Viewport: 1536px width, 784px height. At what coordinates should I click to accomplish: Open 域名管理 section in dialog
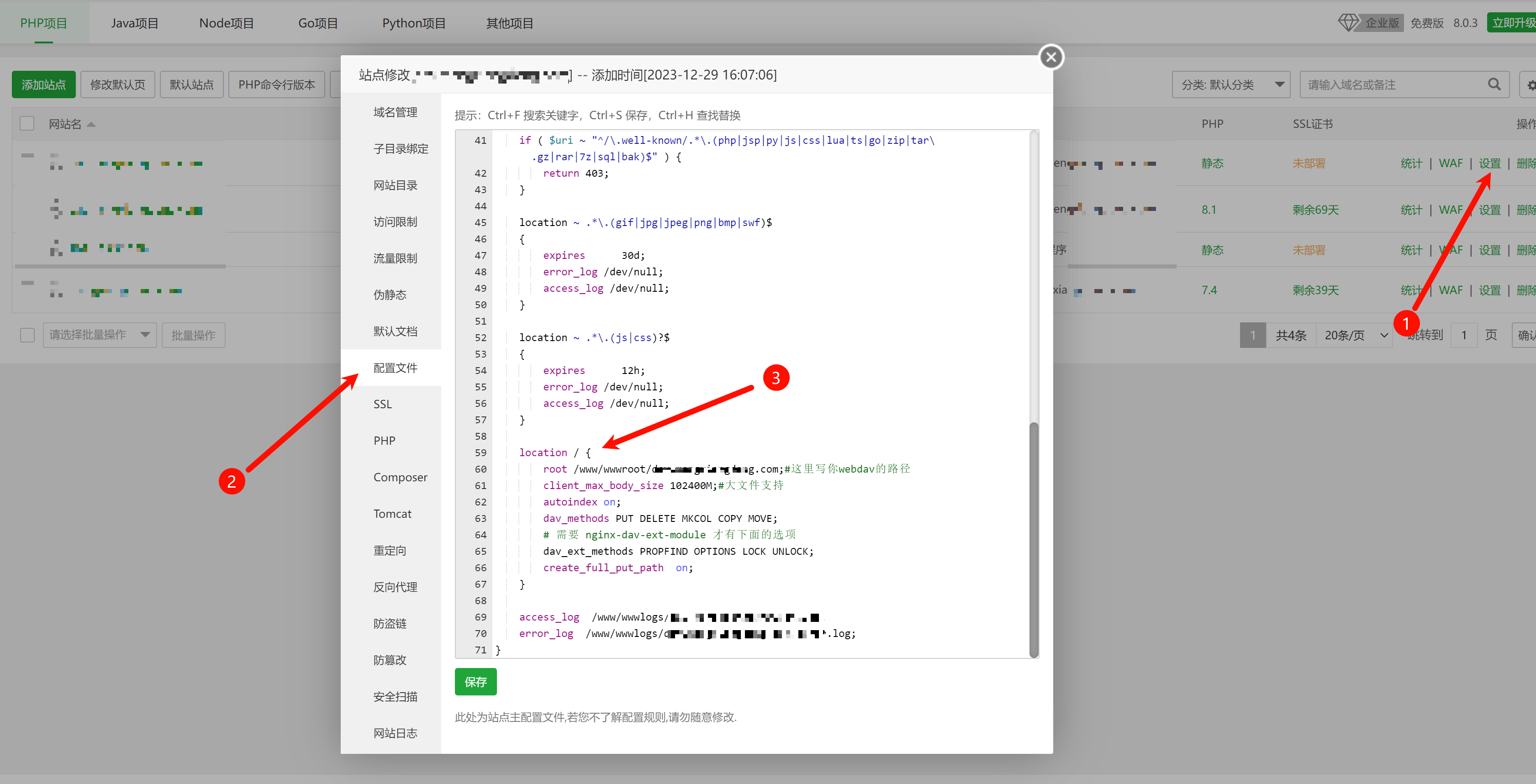395,112
